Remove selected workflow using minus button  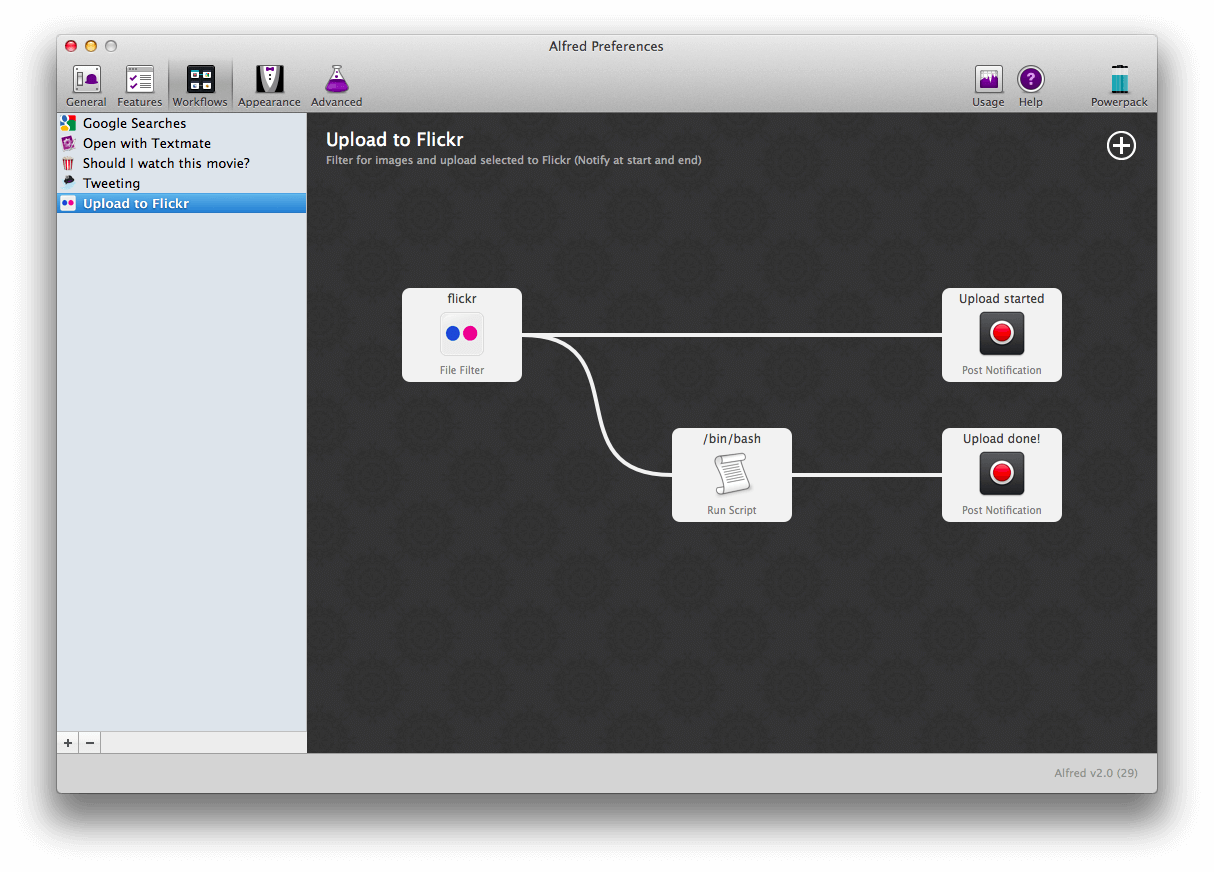(x=89, y=742)
